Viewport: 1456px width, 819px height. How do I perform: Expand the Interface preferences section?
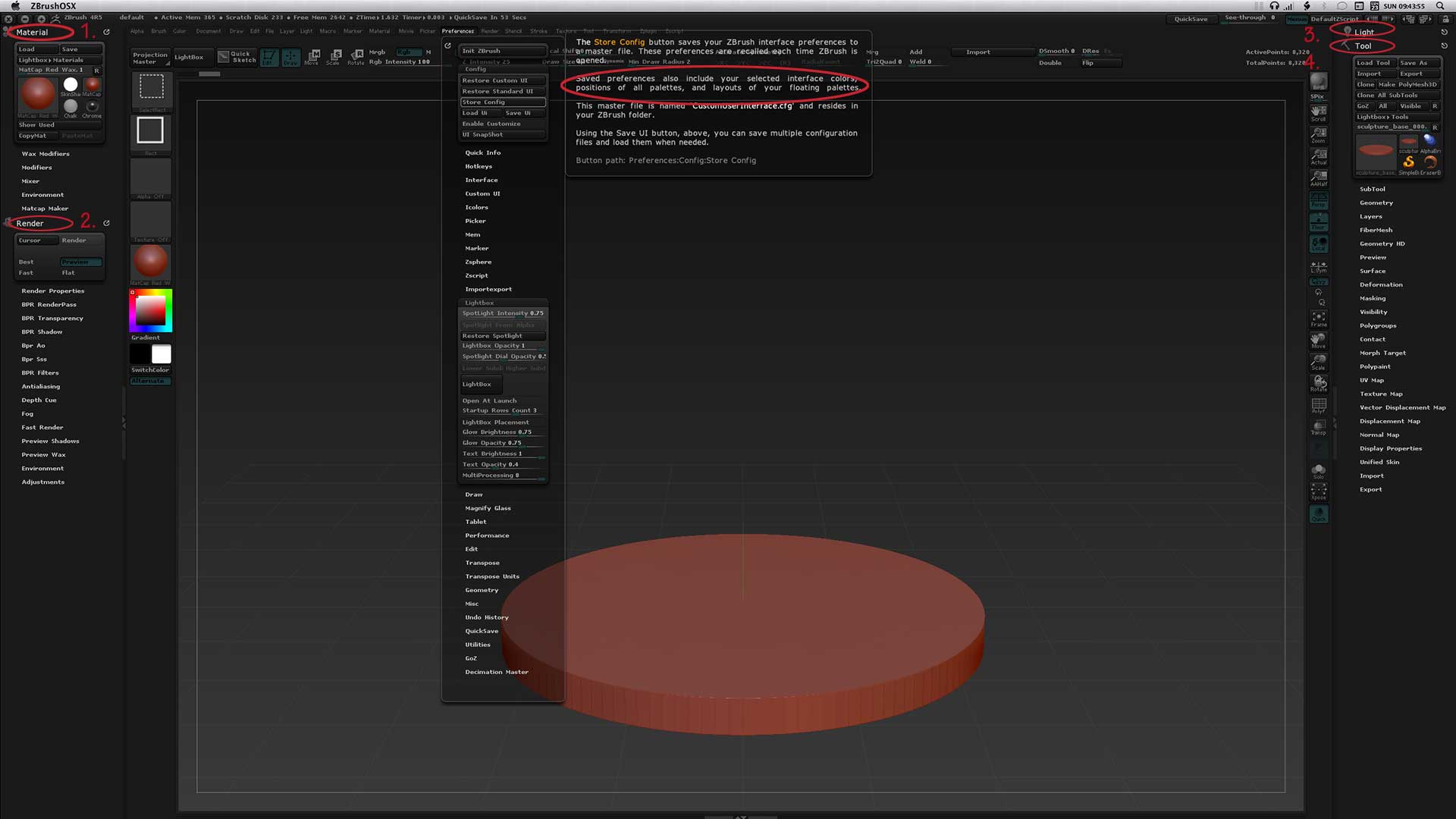pyautogui.click(x=482, y=180)
